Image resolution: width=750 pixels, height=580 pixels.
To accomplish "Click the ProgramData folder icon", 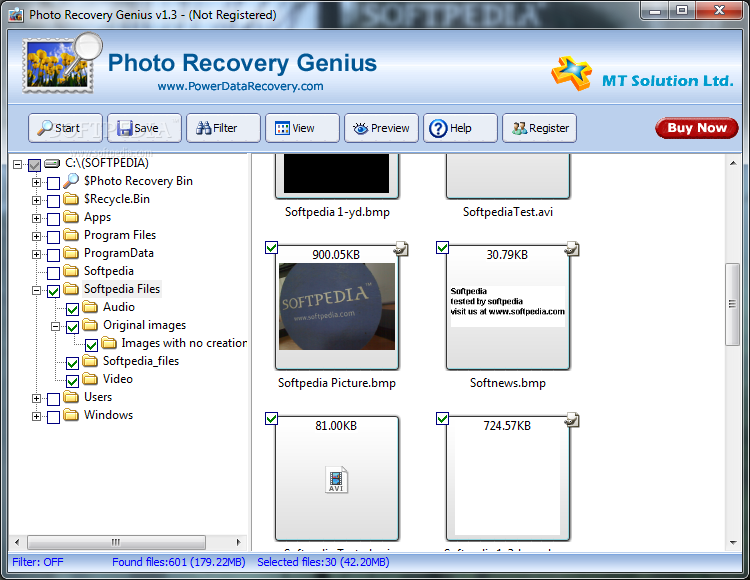I will coord(71,252).
